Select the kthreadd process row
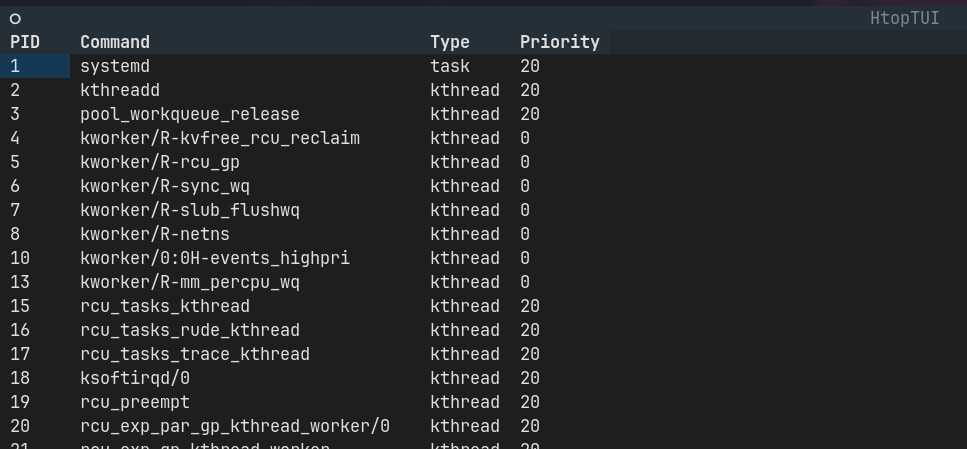The image size is (967, 449). point(120,90)
